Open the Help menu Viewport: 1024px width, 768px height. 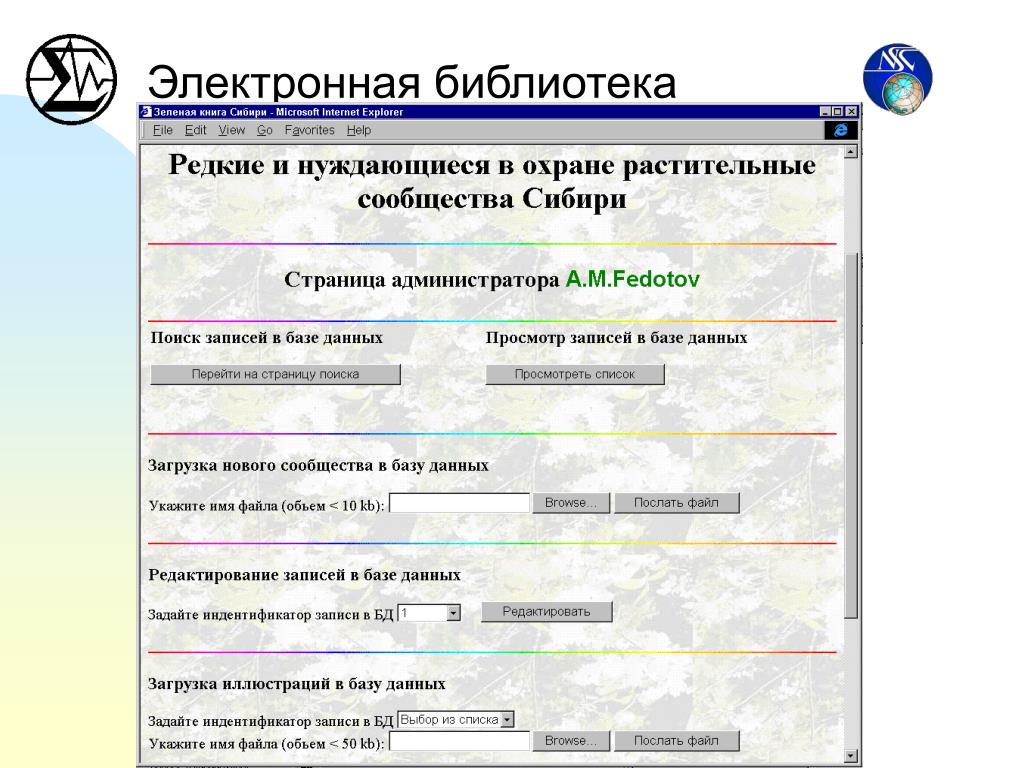click(x=359, y=130)
